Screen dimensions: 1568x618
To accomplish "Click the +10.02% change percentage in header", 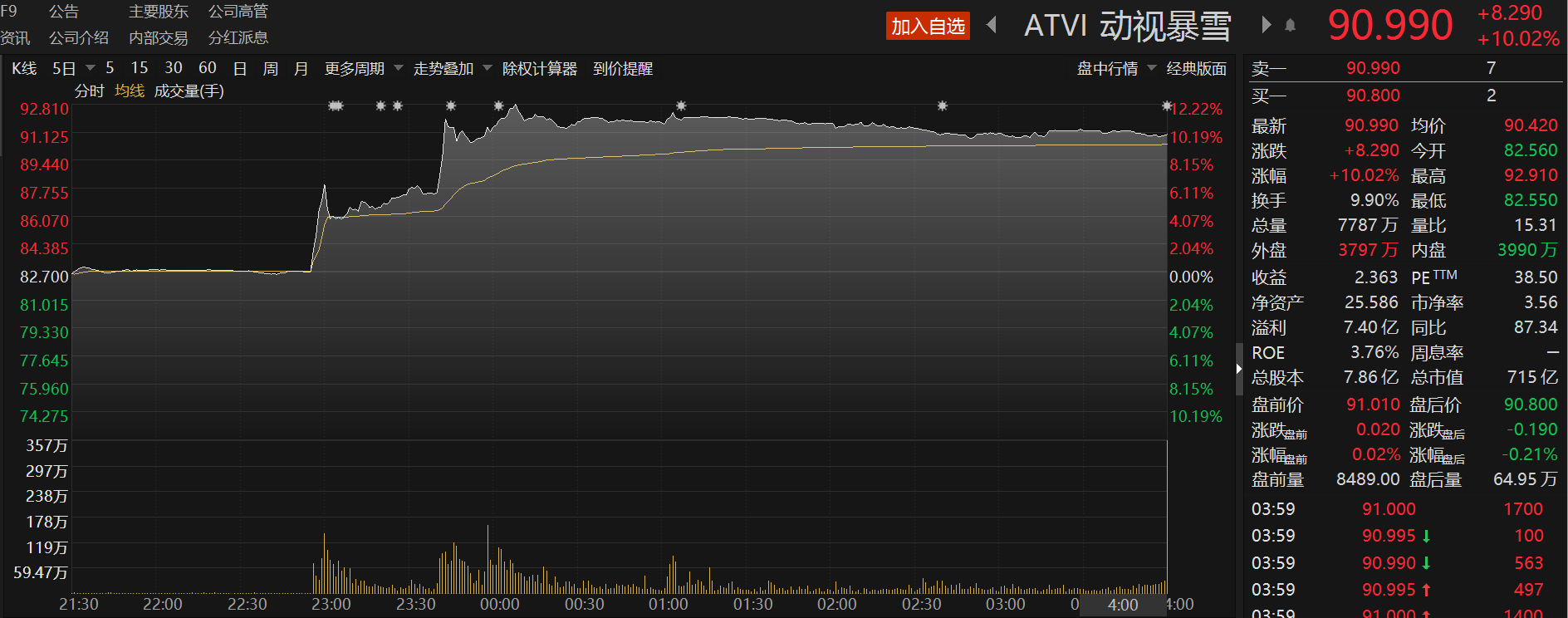I will (1518, 39).
